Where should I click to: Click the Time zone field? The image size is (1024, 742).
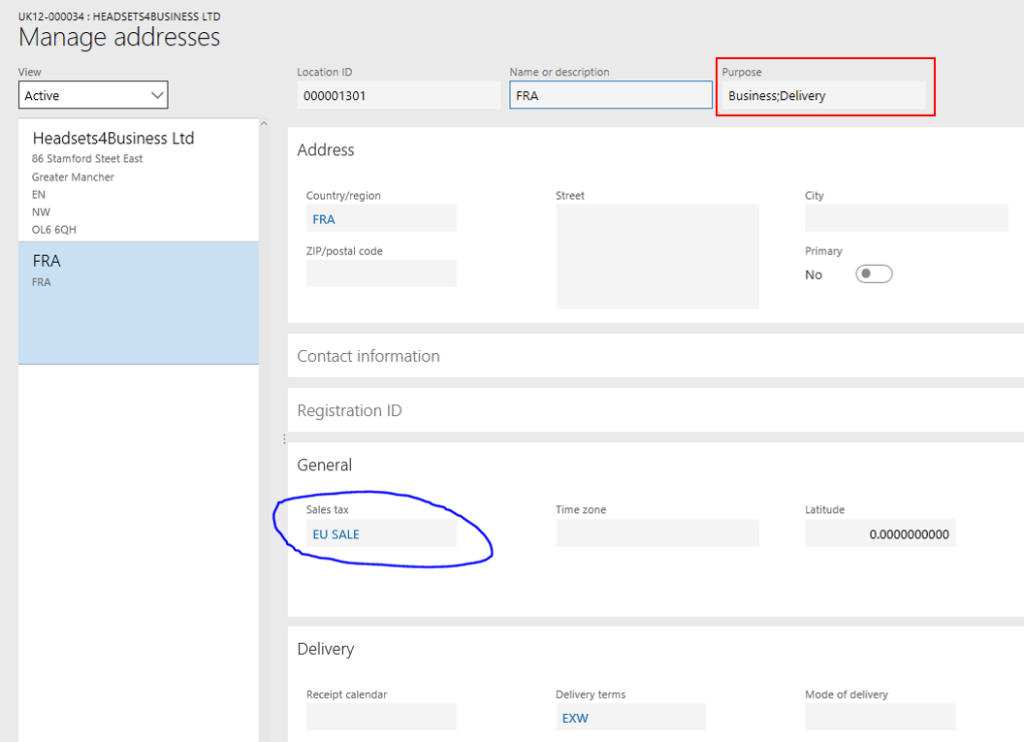point(657,533)
